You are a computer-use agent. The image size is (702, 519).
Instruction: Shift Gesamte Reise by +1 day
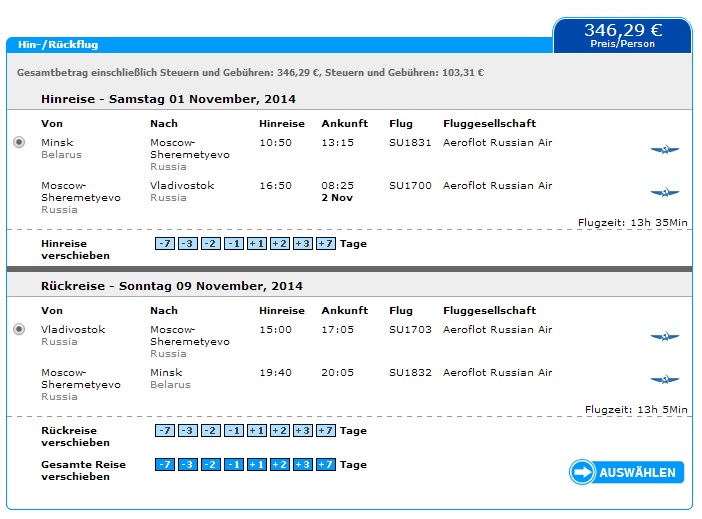257,465
